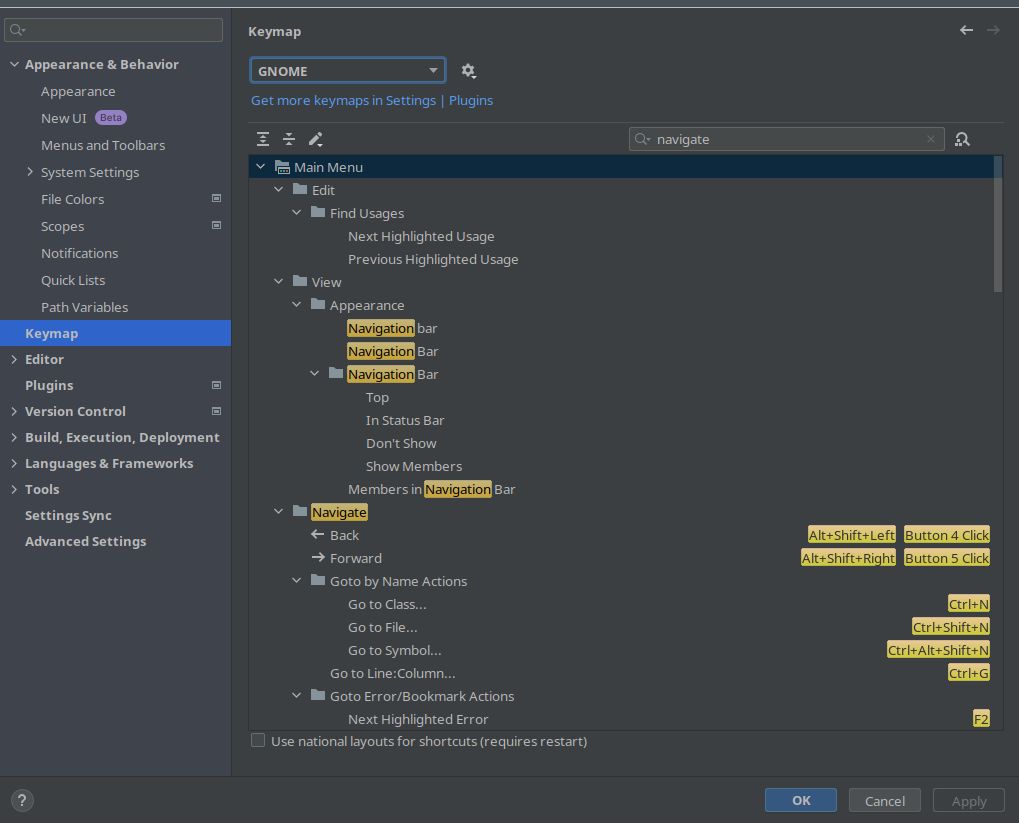Collapse Goto Error/Bookmark Actions node
Image resolution: width=1019 pixels, height=823 pixels.
tap(297, 696)
